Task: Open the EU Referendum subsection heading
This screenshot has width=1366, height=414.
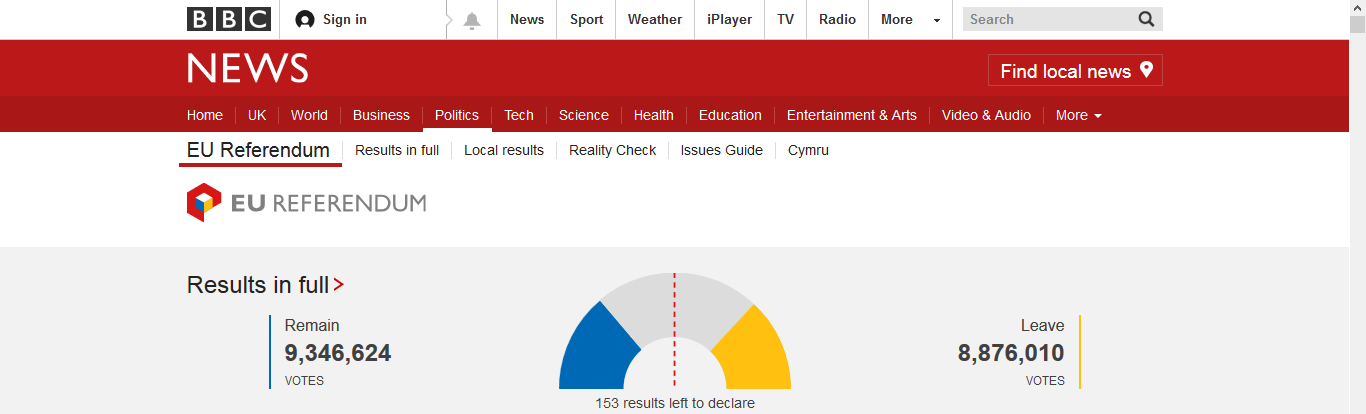Action: 258,150
